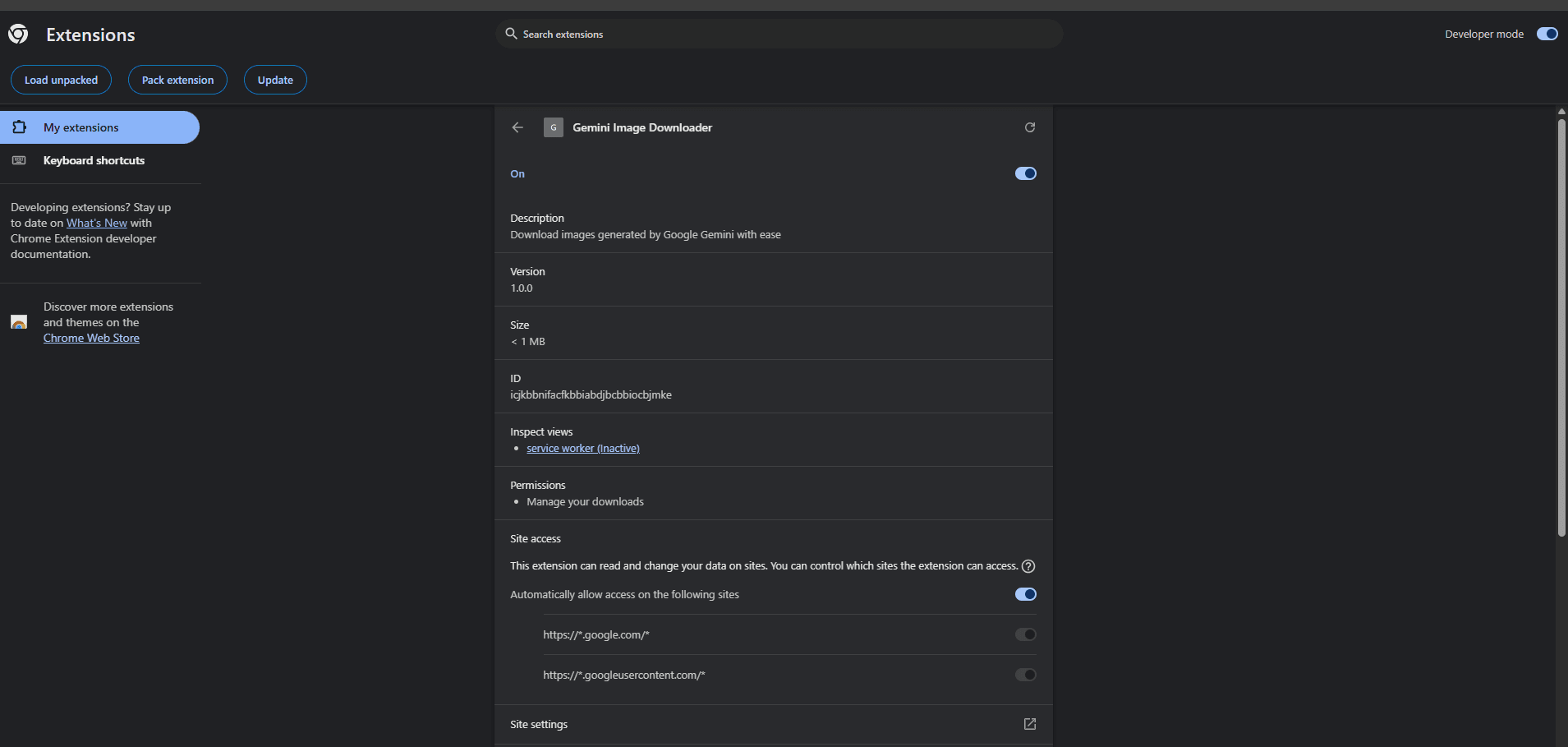Toggle automatic access on following sites

coord(1026,594)
